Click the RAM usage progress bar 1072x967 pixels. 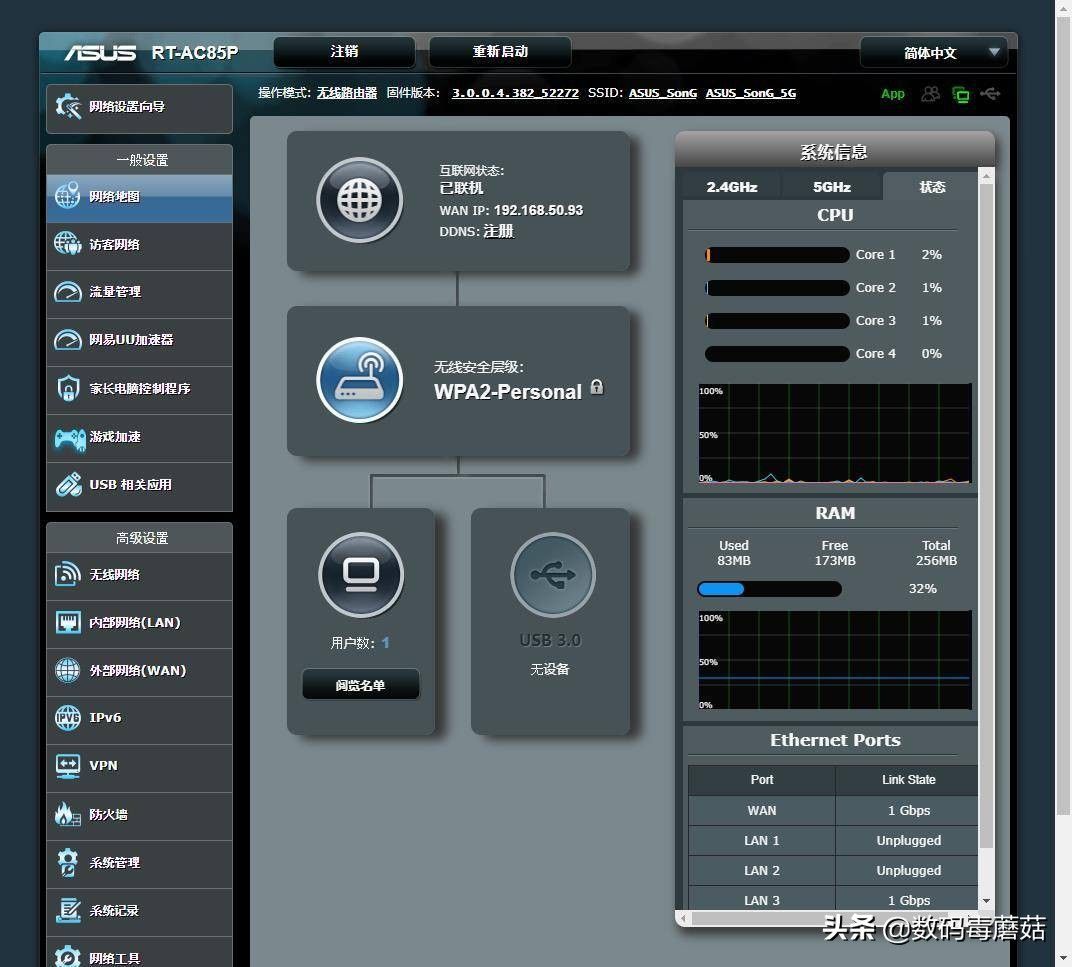pyautogui.click(x=769, y=589)
